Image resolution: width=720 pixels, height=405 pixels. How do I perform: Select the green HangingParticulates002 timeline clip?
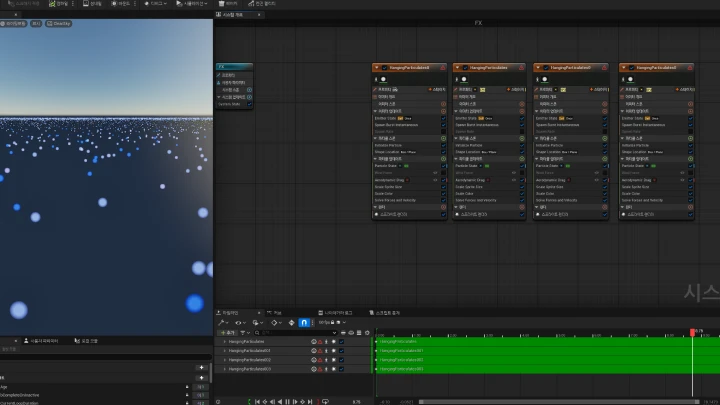(x=547, y=360)
